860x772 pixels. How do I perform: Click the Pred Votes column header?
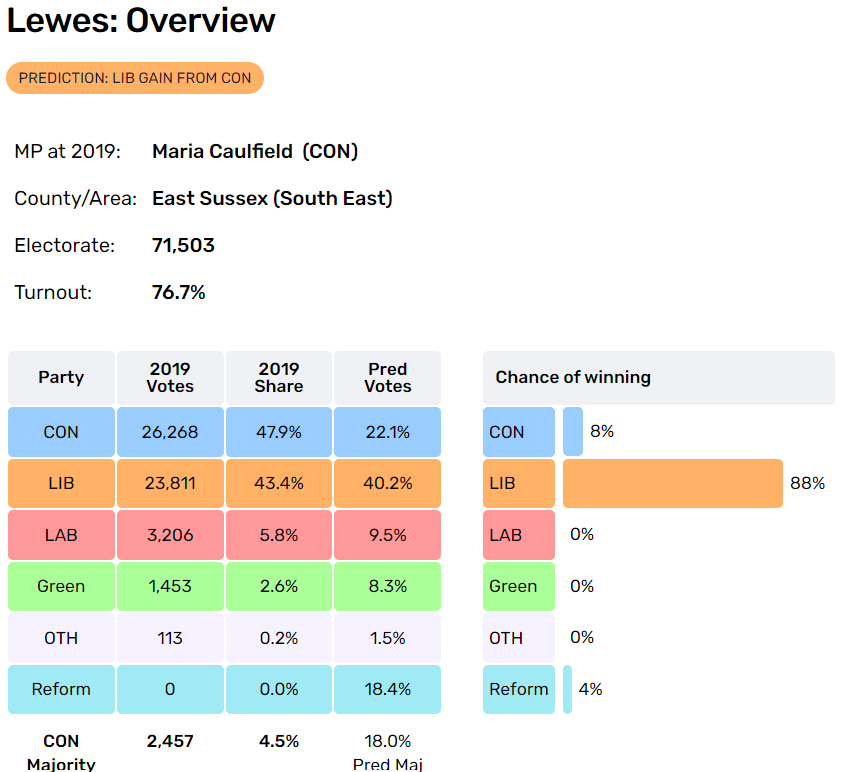(388, 377)
